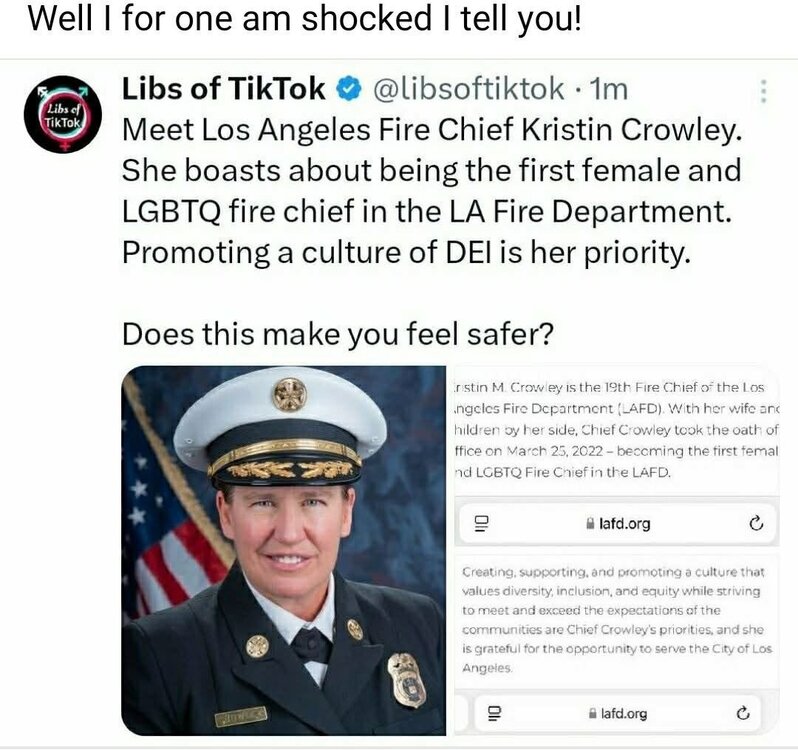Open the diversity priorities text screenshot
798x750 pixels.
click(x=616, y=620)
